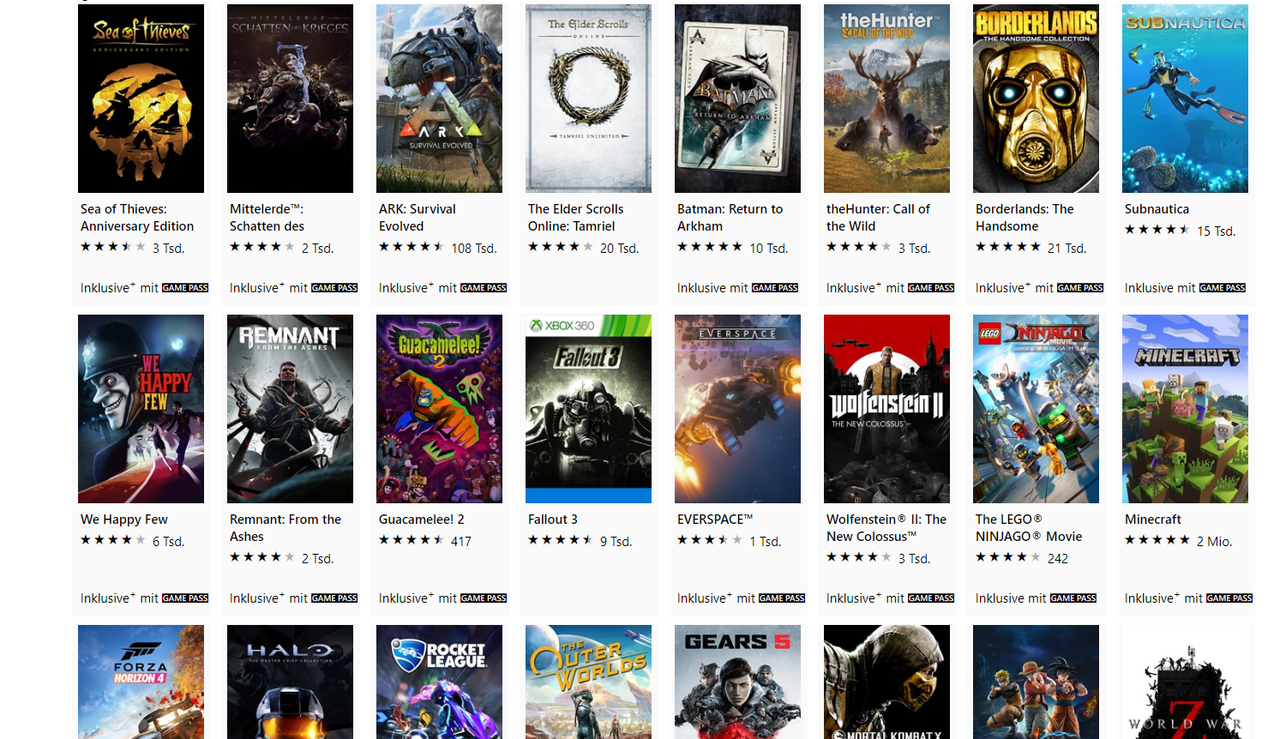The width and height of the screenshot is (1280, 739).
Task: Choose the LEGO NINJAGO Movie cover
Action: point(1036,409)
